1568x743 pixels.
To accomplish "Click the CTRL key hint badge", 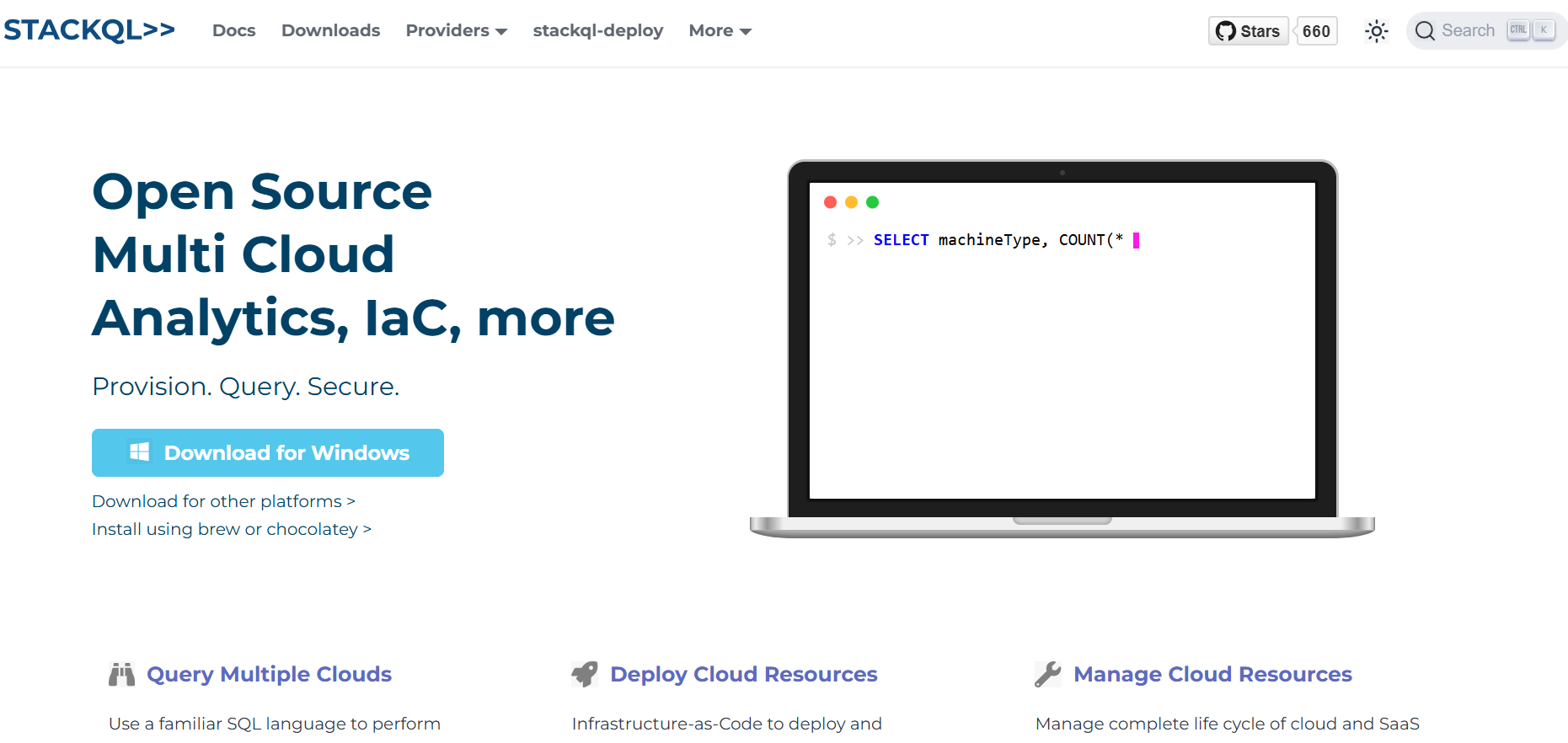I will [1518, 29].
